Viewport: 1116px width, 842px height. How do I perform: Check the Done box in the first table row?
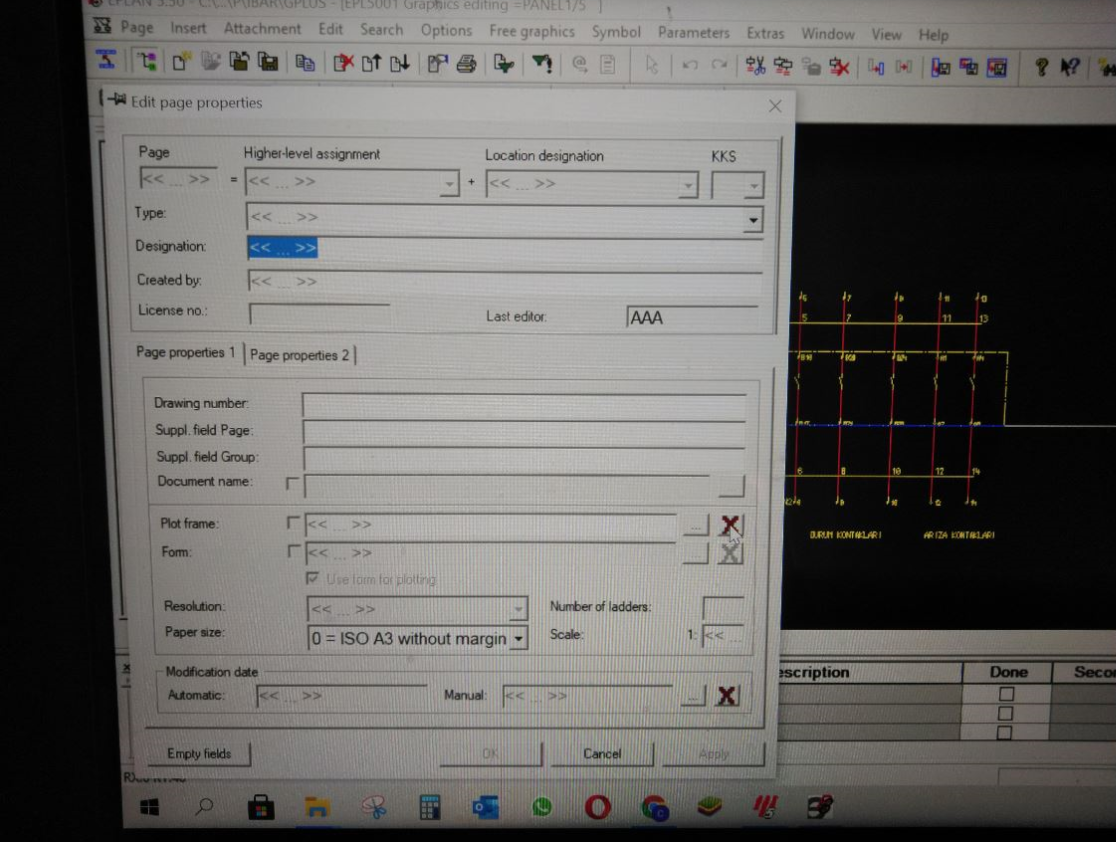coord(1006,693)
